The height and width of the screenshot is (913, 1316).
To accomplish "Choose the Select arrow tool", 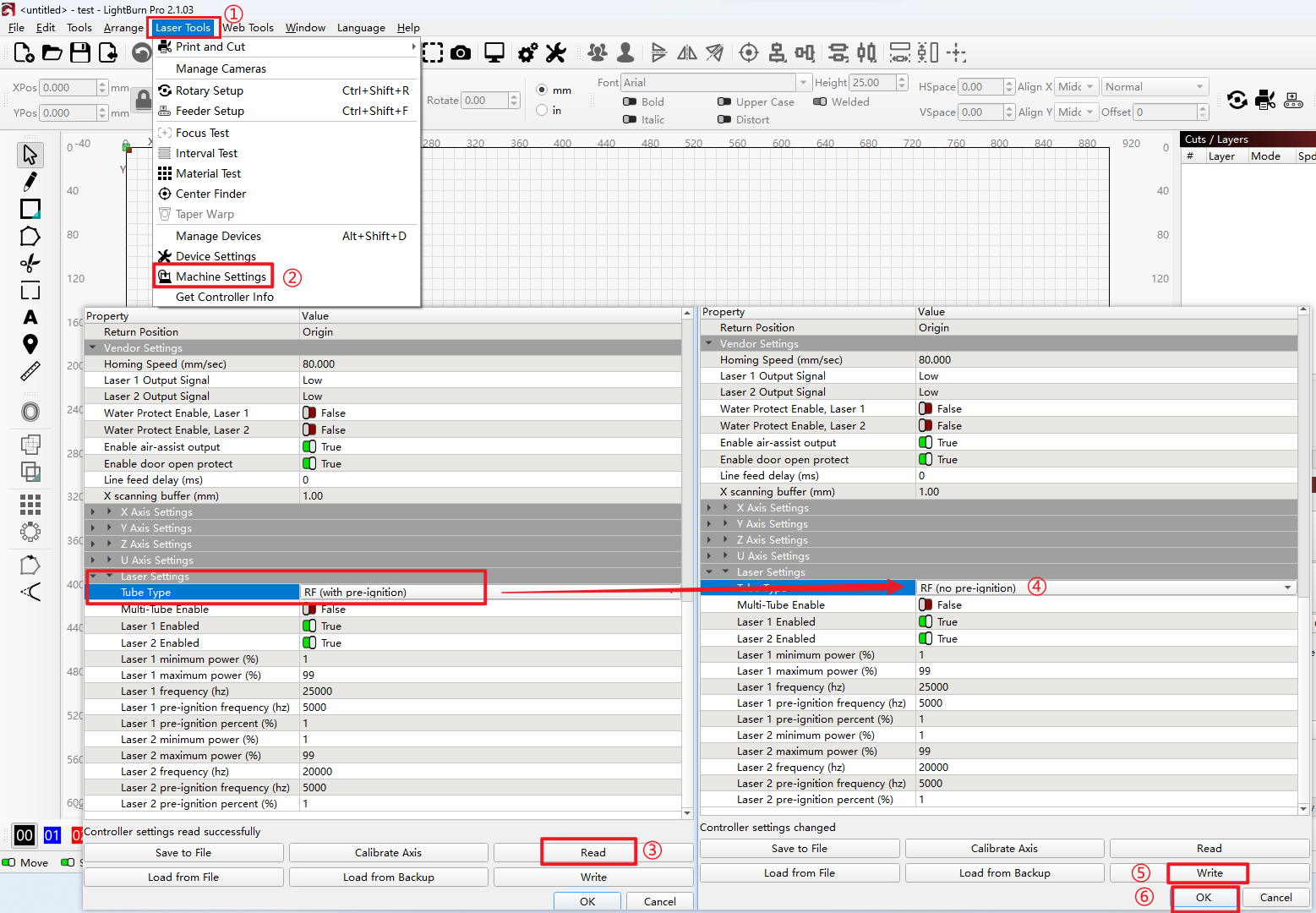I will [30, 155].
